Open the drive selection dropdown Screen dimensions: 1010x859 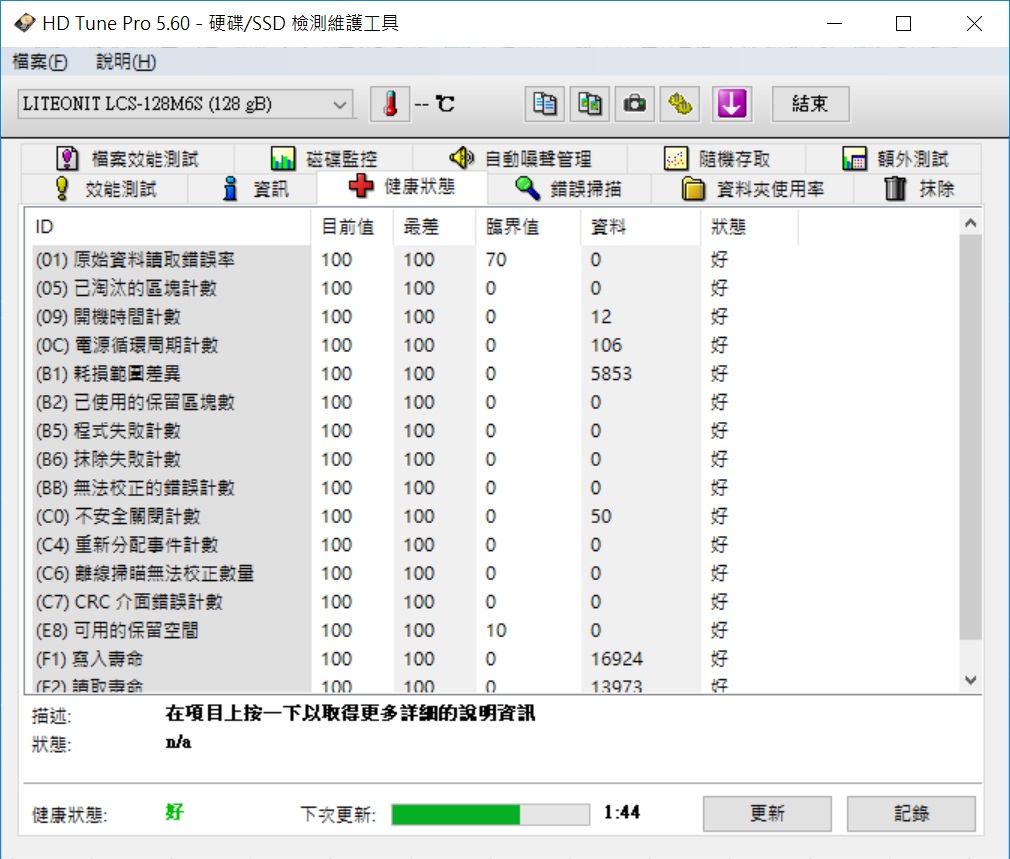186,104
